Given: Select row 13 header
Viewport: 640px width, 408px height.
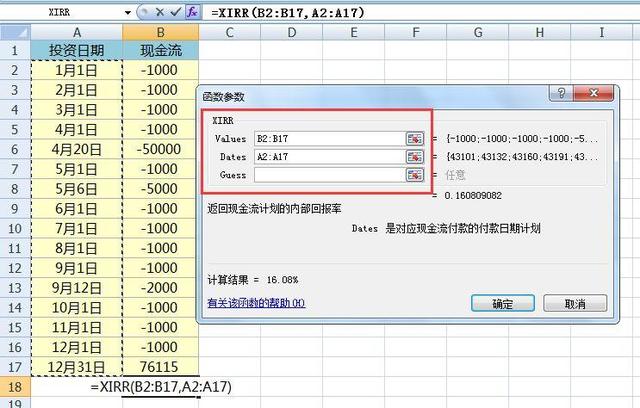Looking at the screenshot, I should coord(15,288).
